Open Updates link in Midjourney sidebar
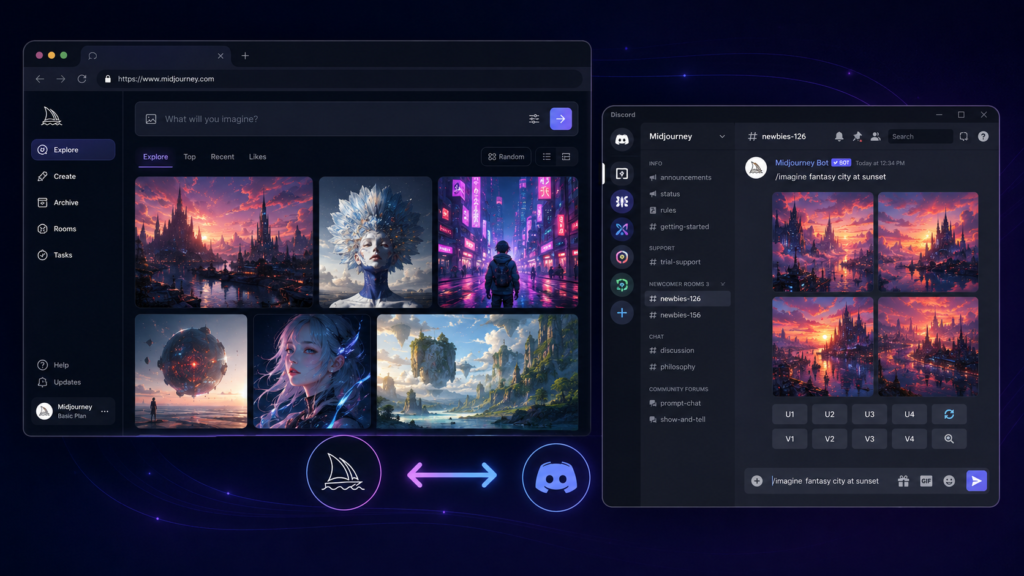The width and height of the screenshot is (1024, 576). 59,382
